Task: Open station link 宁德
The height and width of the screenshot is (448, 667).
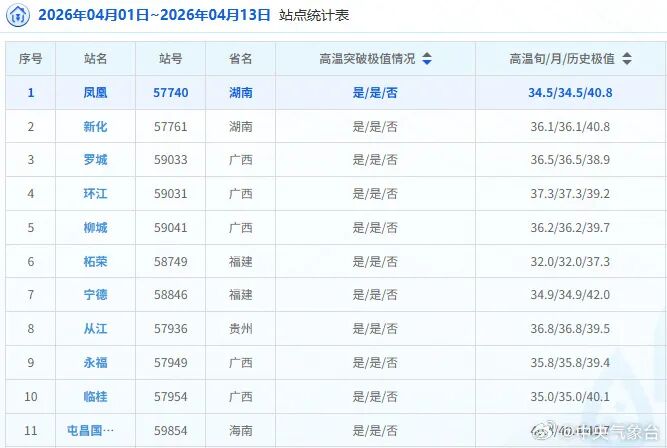Action: point(96,295)
